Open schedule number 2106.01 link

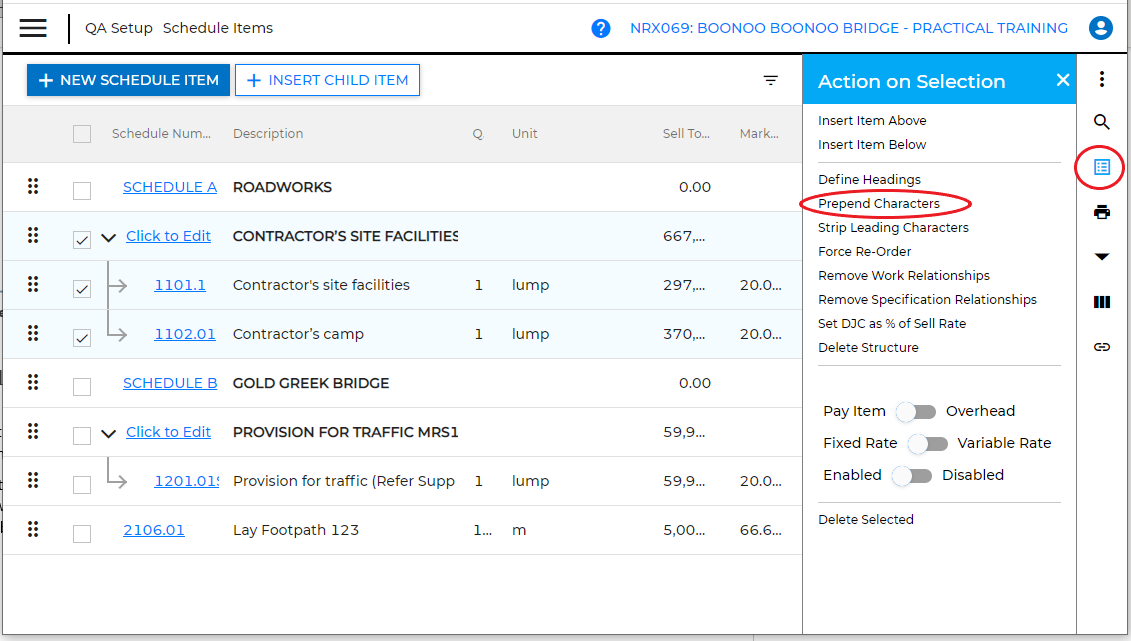tap(154, 530)
